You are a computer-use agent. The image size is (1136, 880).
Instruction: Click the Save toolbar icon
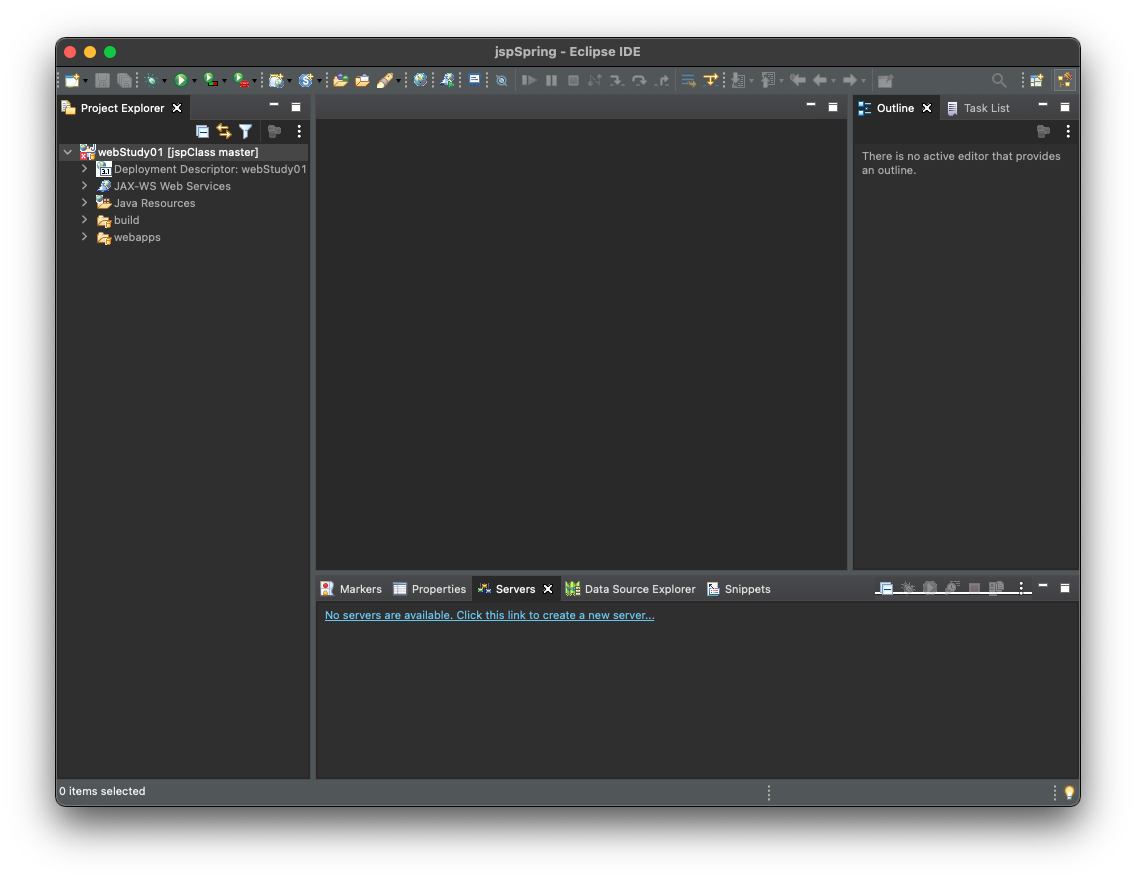(x=102, y=80)
